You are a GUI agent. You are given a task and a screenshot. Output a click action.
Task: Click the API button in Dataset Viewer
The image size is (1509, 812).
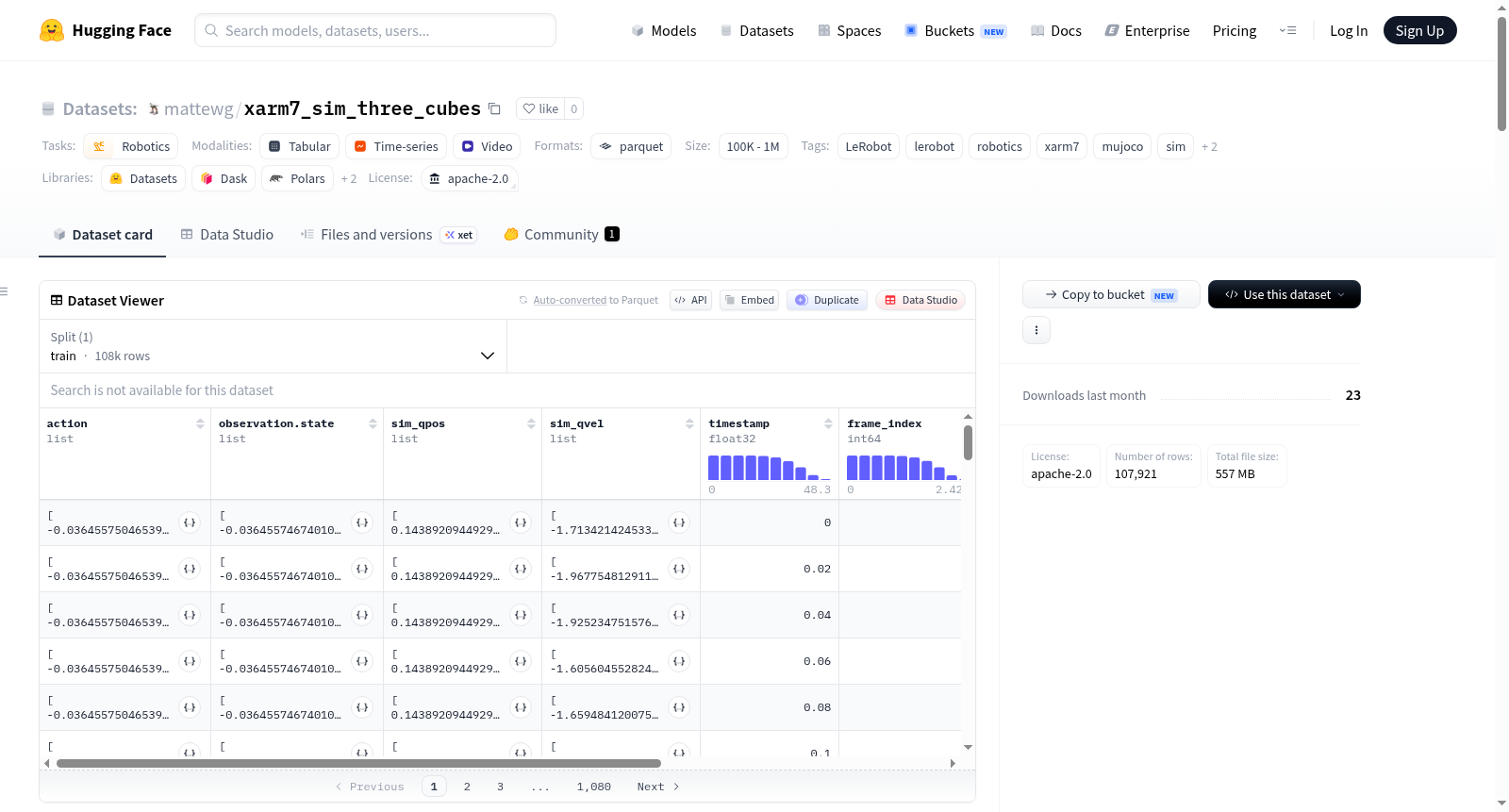(x=690, y=300)
